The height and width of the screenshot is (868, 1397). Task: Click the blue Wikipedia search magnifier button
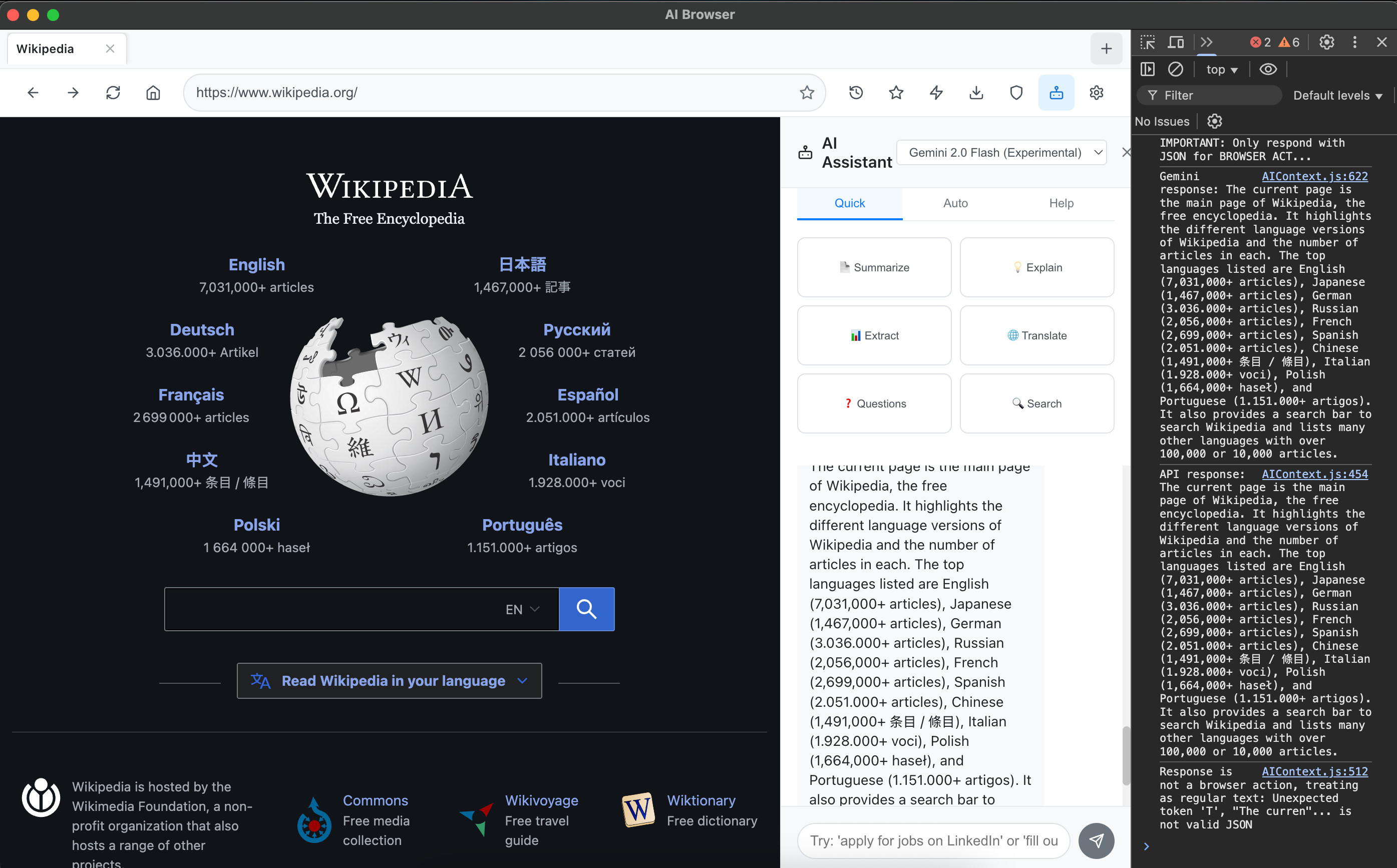tap(586, 609)
